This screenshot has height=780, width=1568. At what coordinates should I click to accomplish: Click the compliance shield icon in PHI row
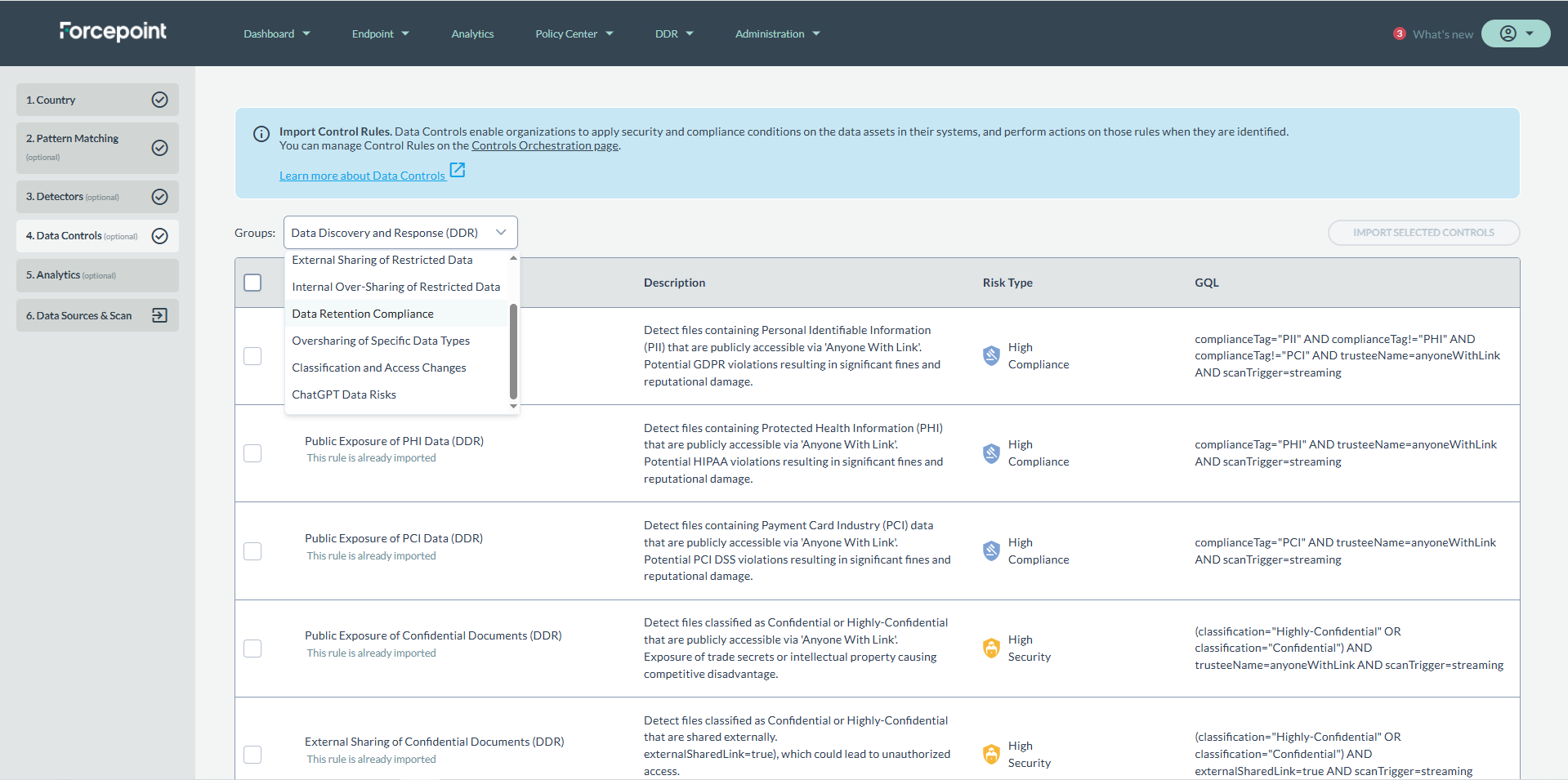(991, 453)
